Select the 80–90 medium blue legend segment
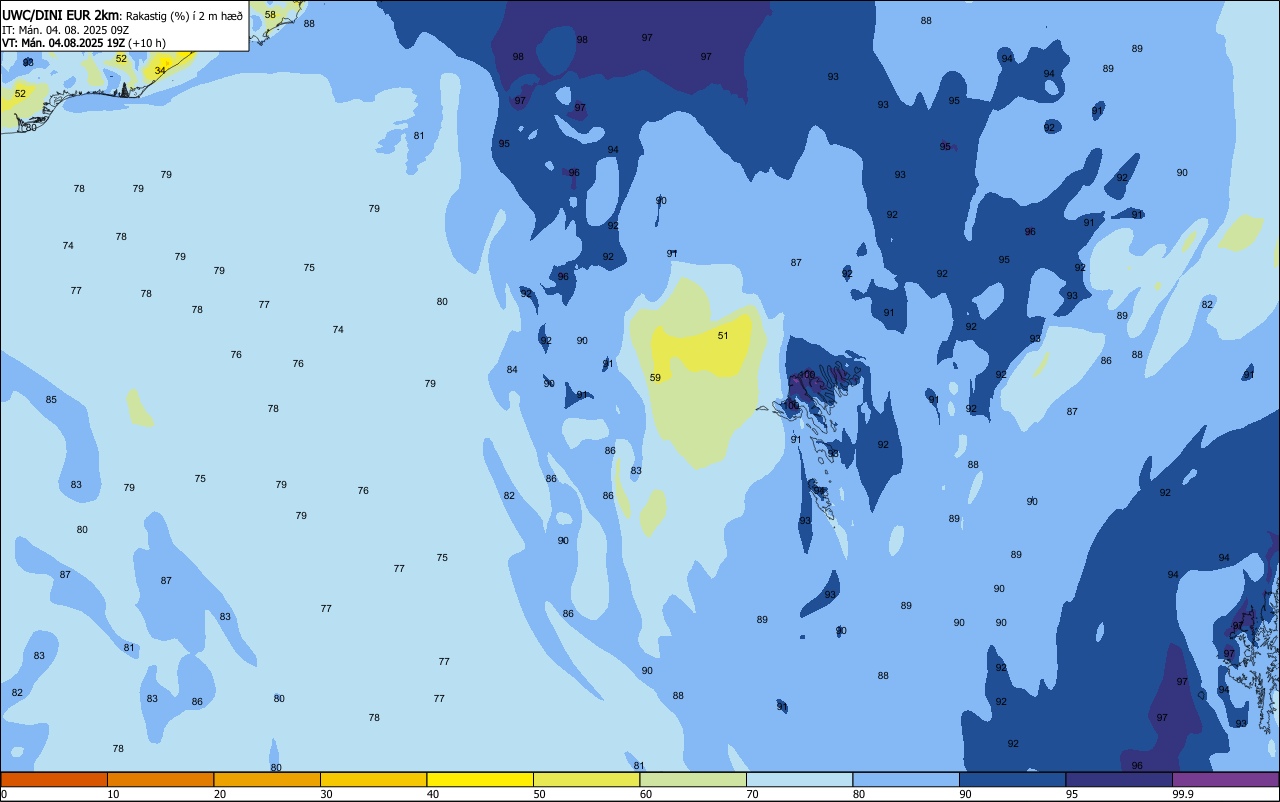Screen dimensions: 1280x802 pos(906,779)
